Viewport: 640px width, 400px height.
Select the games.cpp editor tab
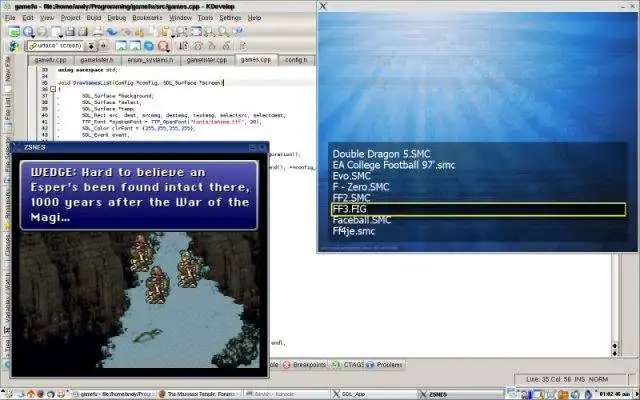click(x=256, y=60)
